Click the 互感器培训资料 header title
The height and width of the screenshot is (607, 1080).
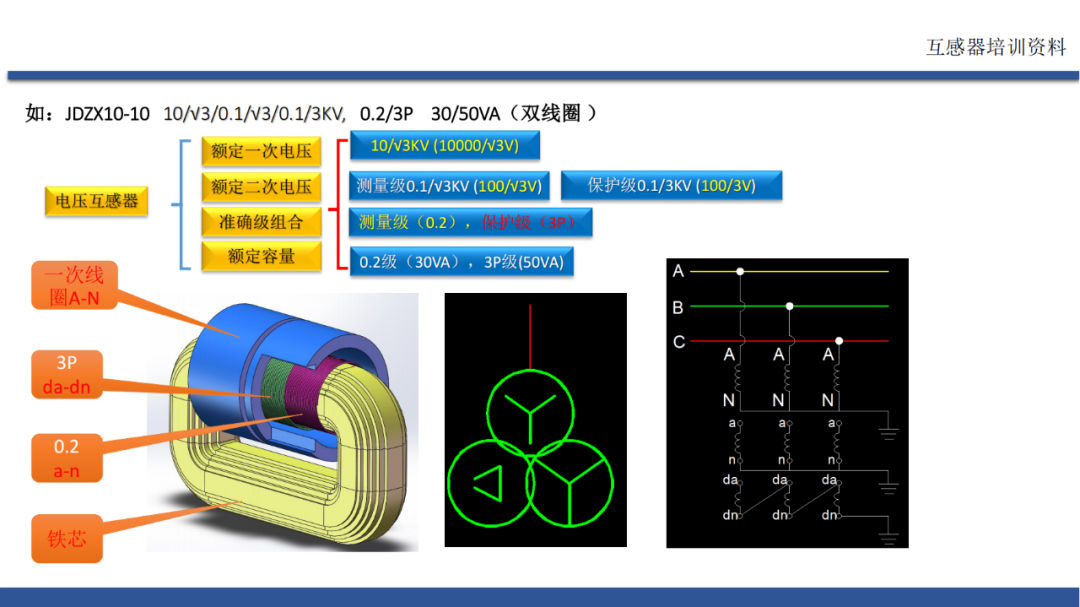pyautogui.click(x=996, y=47)
